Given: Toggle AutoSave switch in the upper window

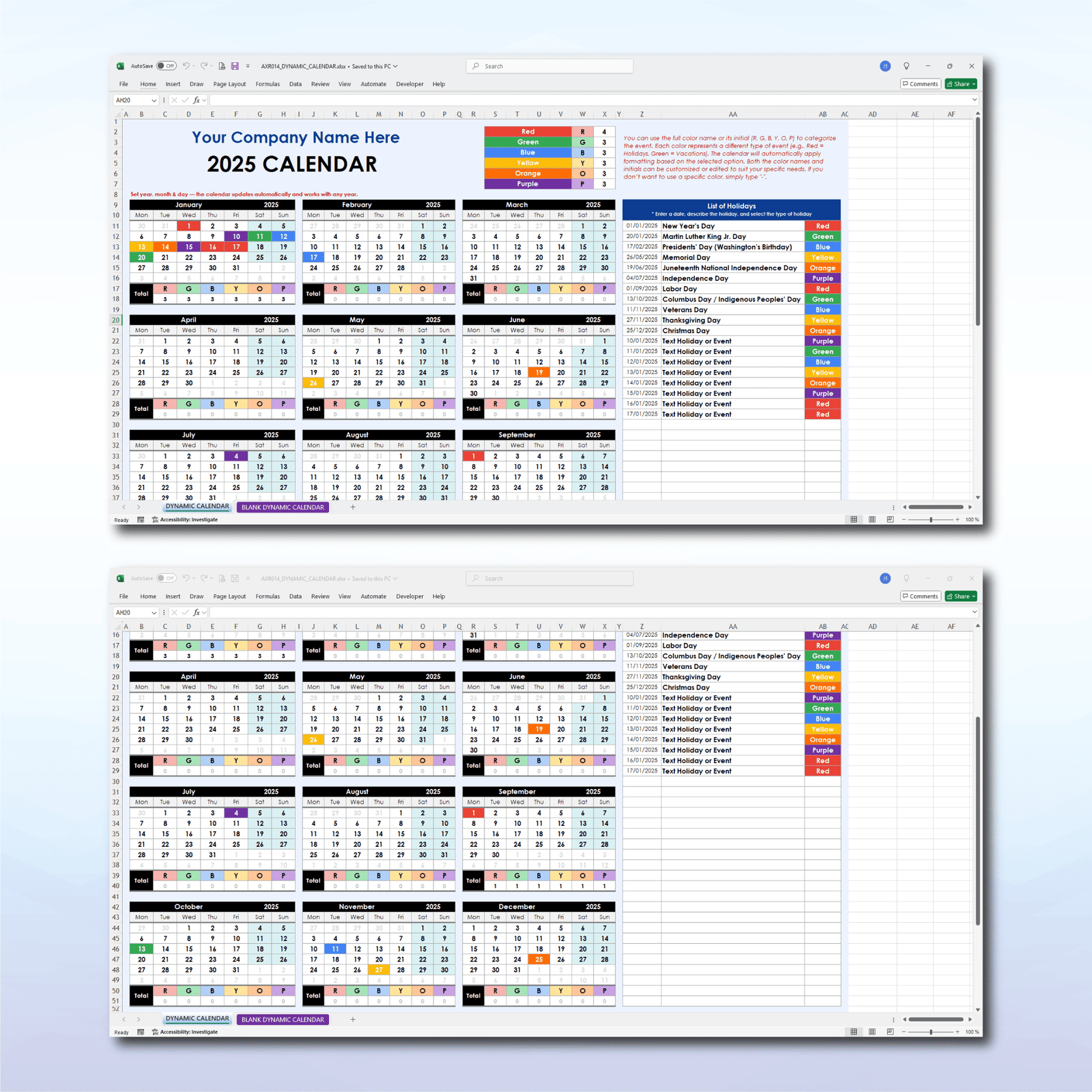Looking at the screenshot, I should (166, 66).
